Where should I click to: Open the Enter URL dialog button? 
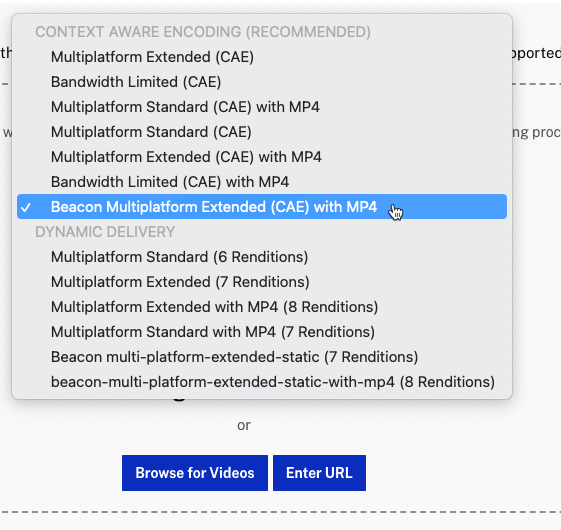click(x=319, y=473)
